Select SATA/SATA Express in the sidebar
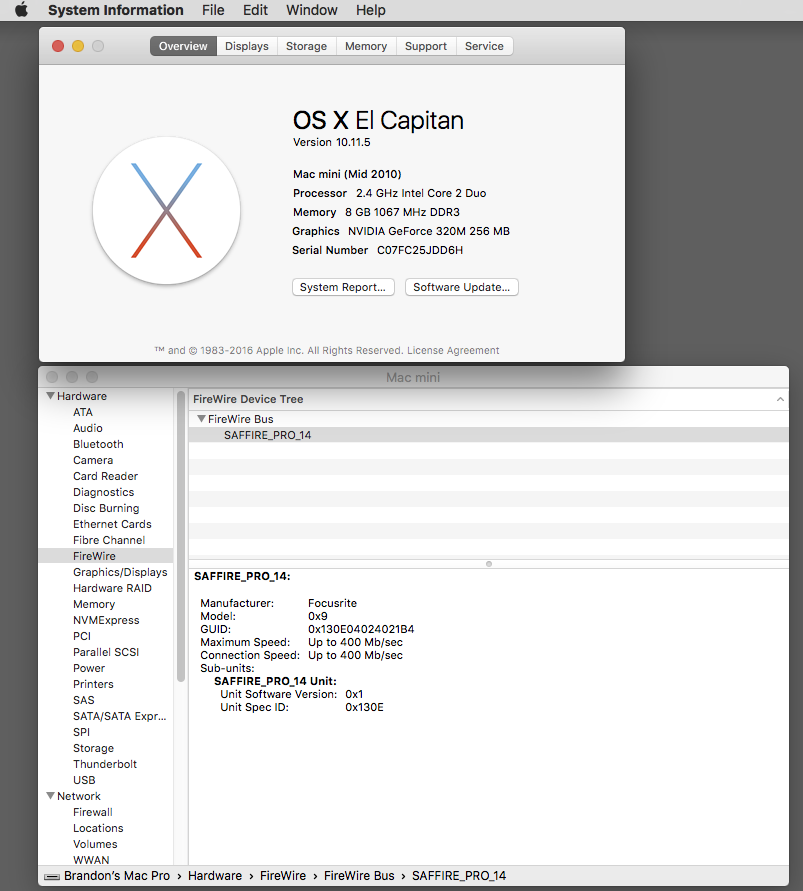 point(120,716)
